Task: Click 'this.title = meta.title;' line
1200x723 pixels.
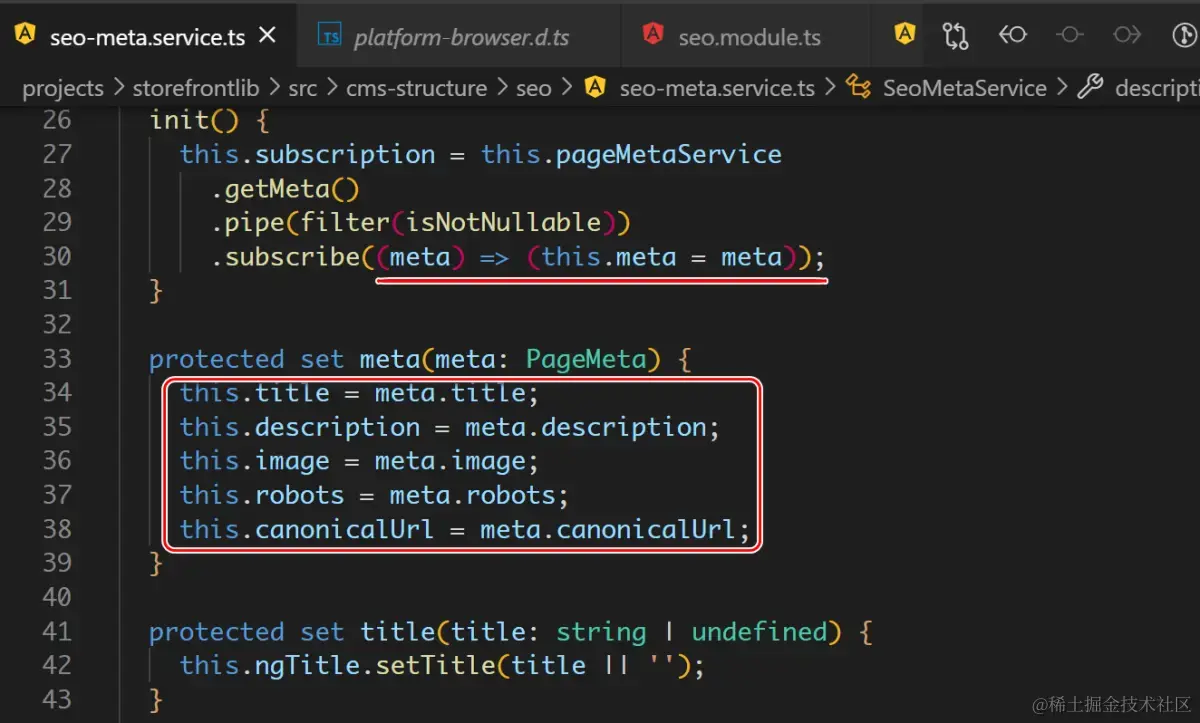Action: (359, 393)
